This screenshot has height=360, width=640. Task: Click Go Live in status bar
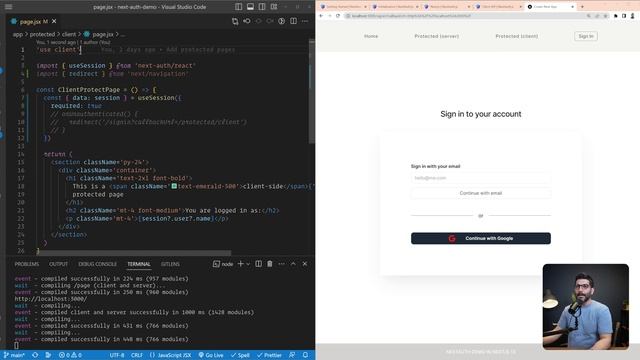click(x=211, y=355)
